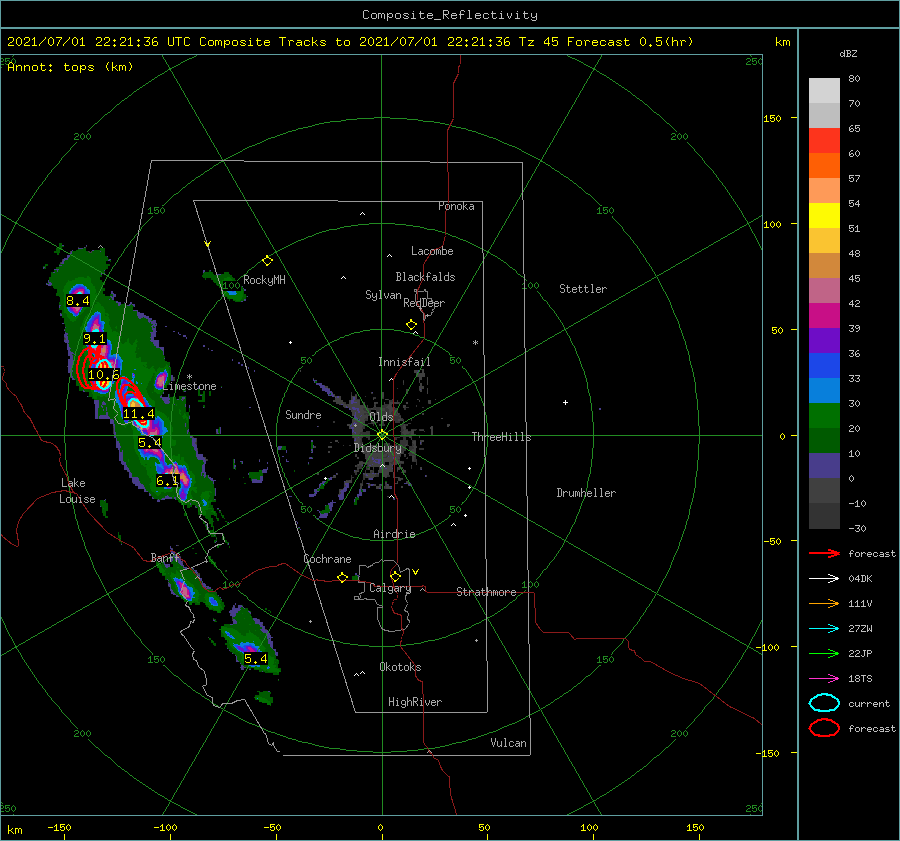900x841 pixels.
Task: Click the Lacombe town label
Action: coord(432,251)
